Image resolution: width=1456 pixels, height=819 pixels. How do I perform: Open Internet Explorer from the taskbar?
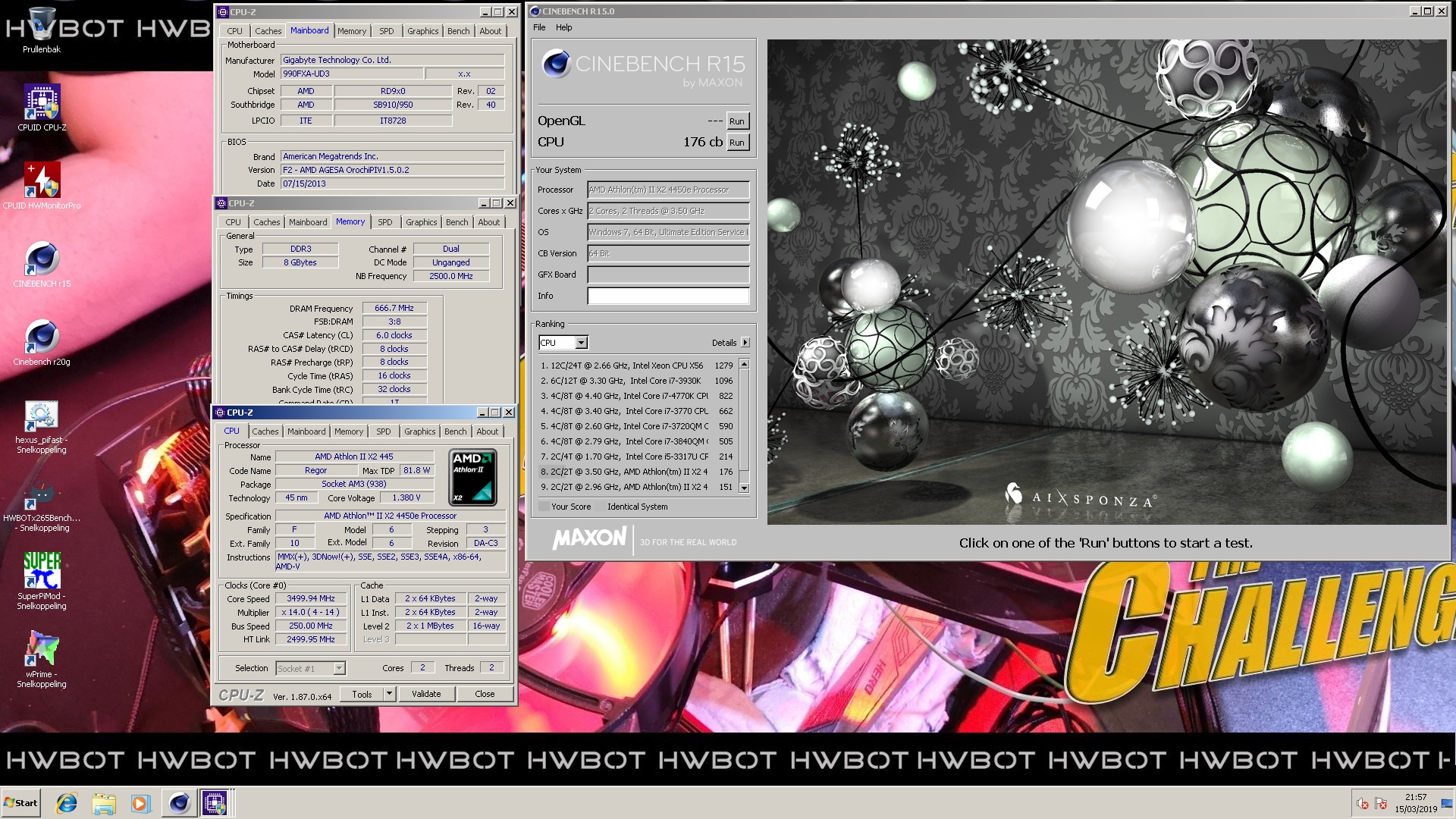pyautogui.click(x=67, y=803)
